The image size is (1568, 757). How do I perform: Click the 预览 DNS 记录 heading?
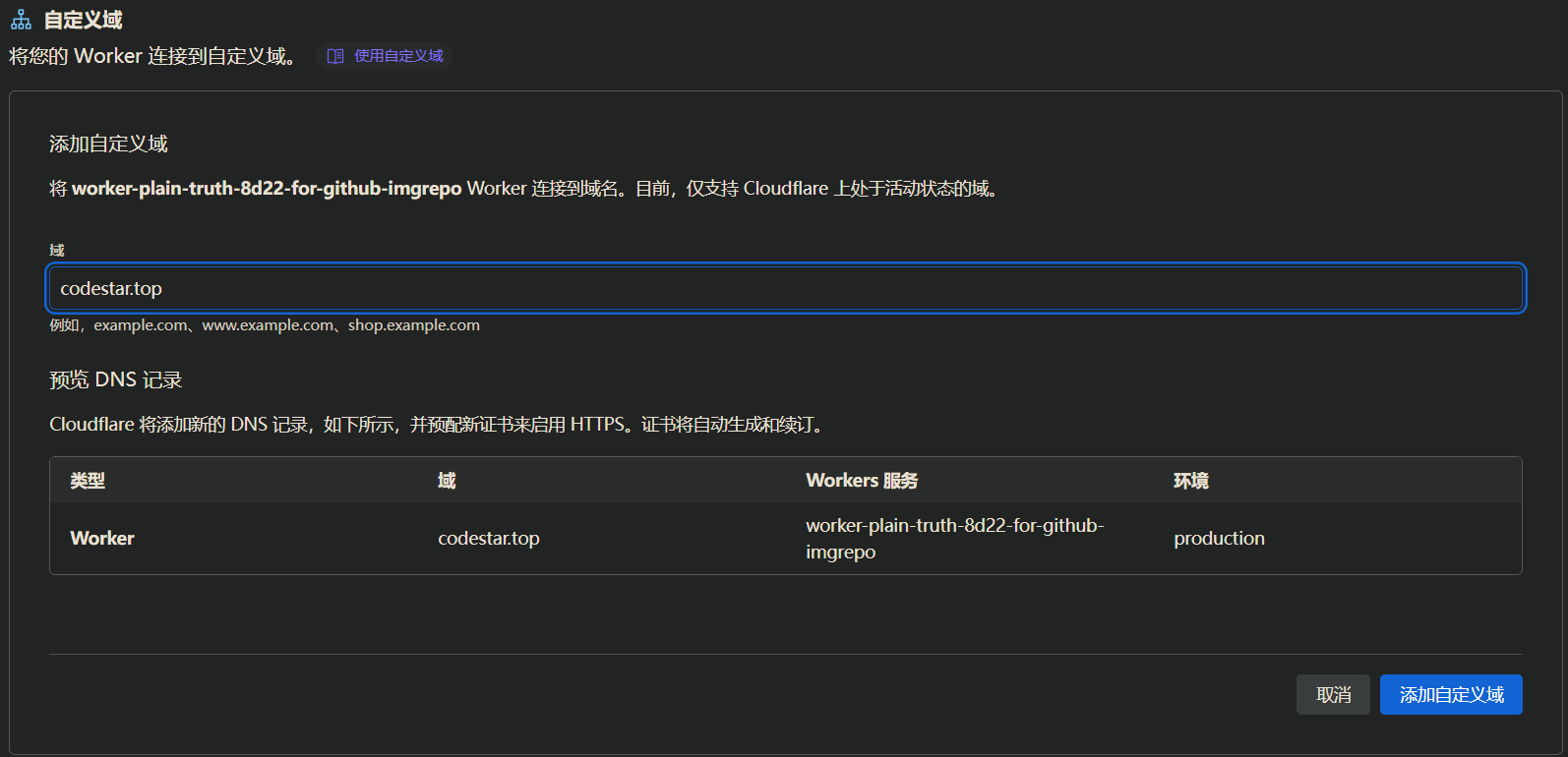coord(116,379)
